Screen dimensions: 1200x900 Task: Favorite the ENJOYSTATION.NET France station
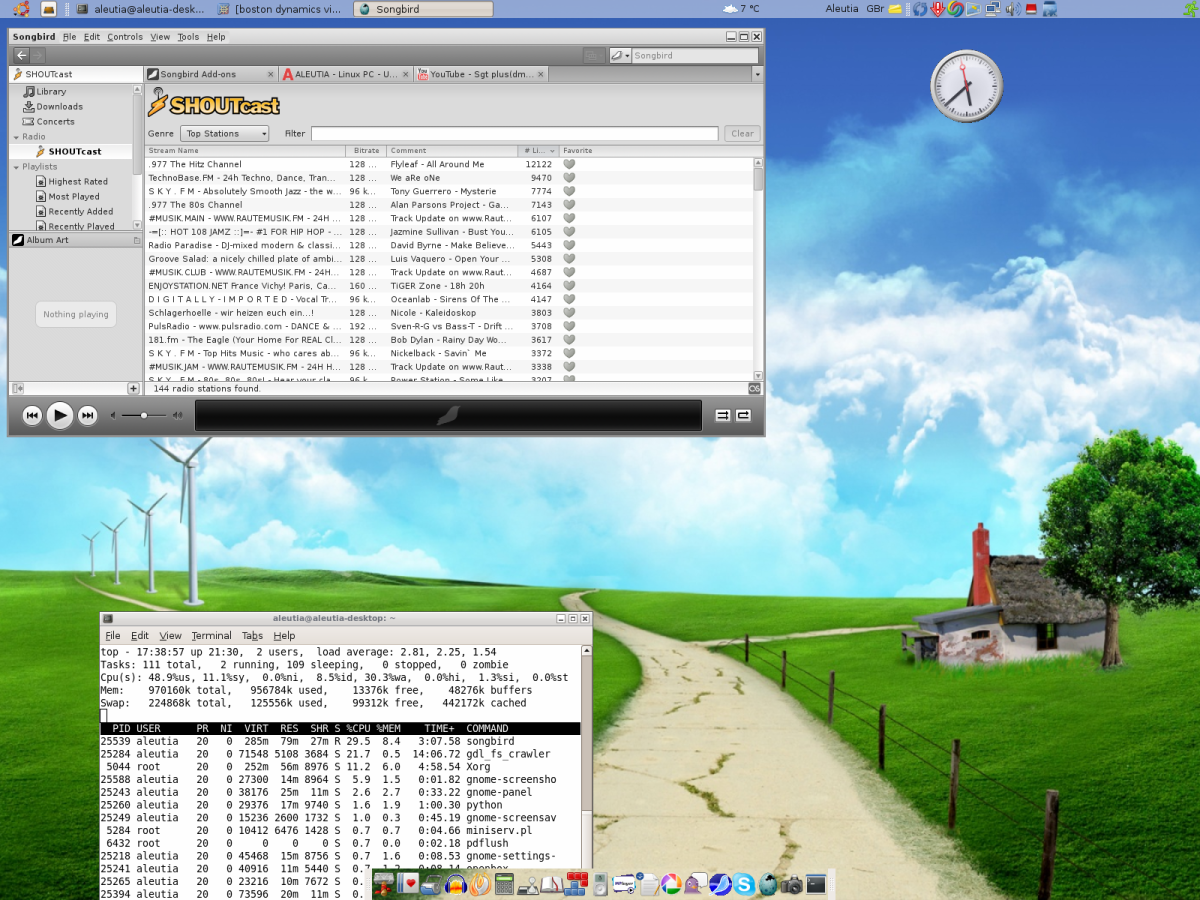pyautogui.click(x=569, y=286)
